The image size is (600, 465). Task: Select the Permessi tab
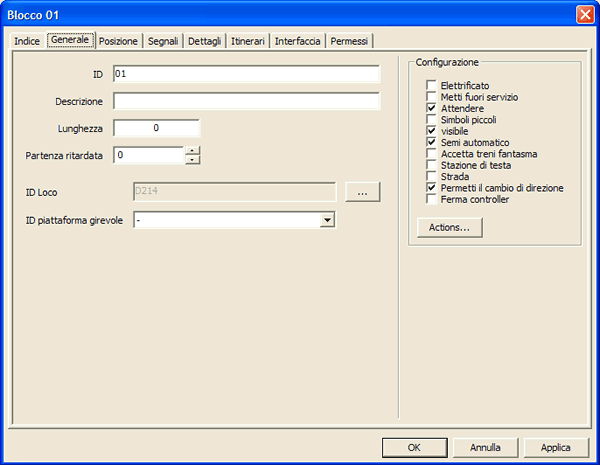pyautogui.click(x=351, y=41)
